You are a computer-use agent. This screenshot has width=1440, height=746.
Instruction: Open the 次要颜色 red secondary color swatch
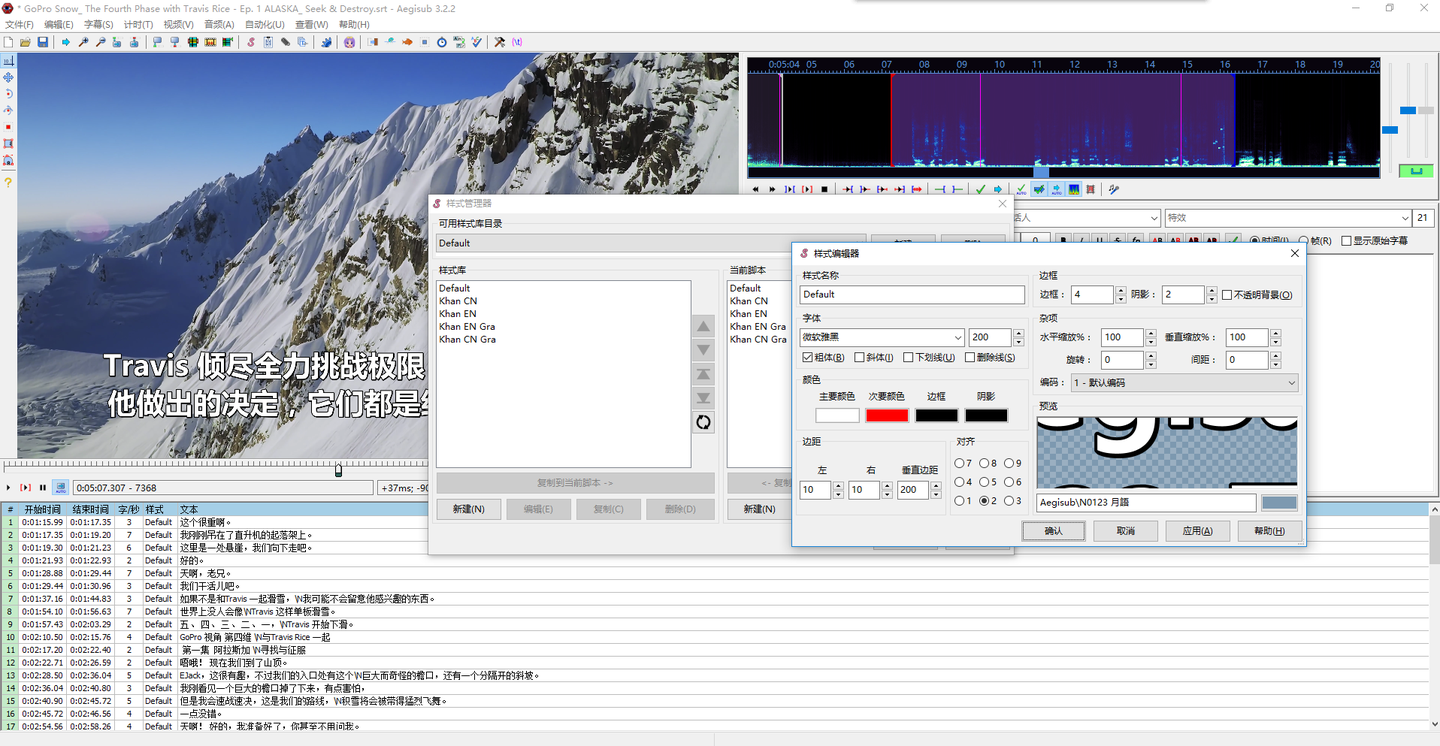coord(887,415)
